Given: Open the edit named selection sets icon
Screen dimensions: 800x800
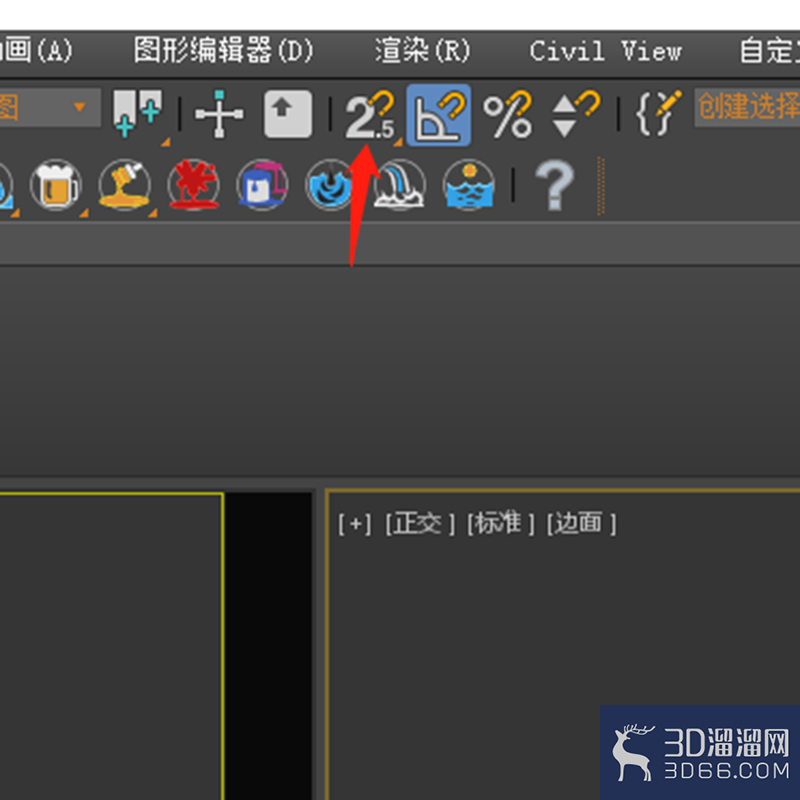Looking at the screenshot, I should tap(658, 113).
